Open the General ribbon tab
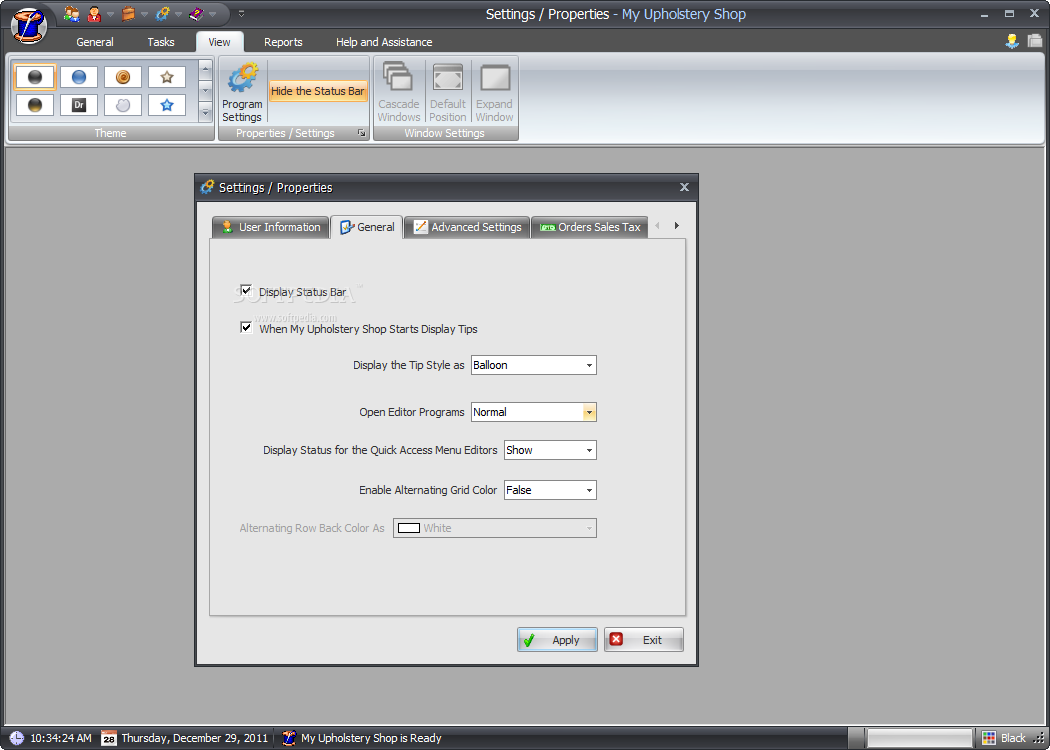1050x750 pixels. 94,42
